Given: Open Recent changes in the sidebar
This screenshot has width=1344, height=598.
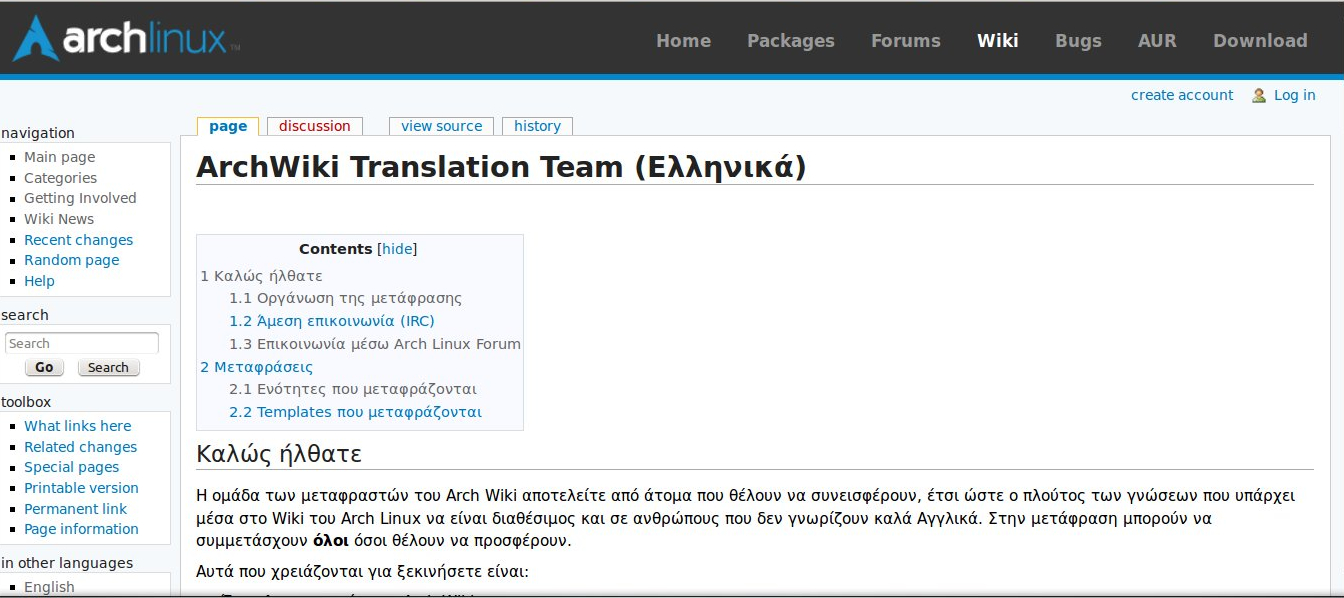Looking at the screenshot, I should 78,240.
